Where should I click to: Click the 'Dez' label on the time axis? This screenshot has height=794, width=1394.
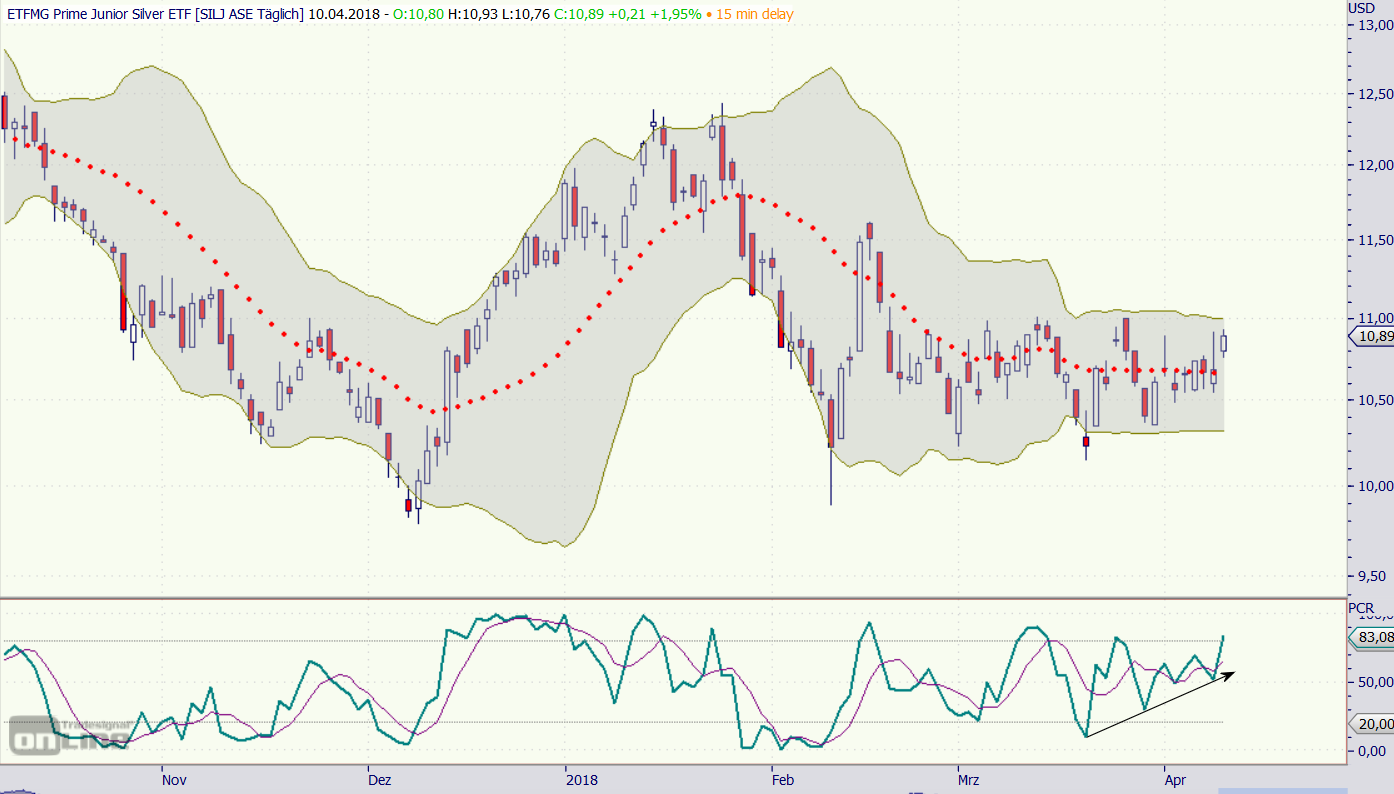[380, 779]
